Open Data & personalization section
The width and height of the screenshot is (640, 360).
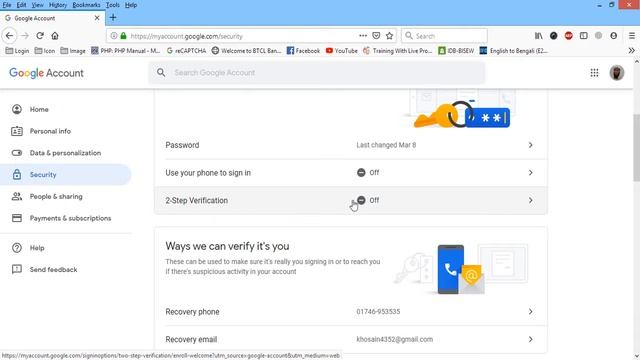coord(65,153)
